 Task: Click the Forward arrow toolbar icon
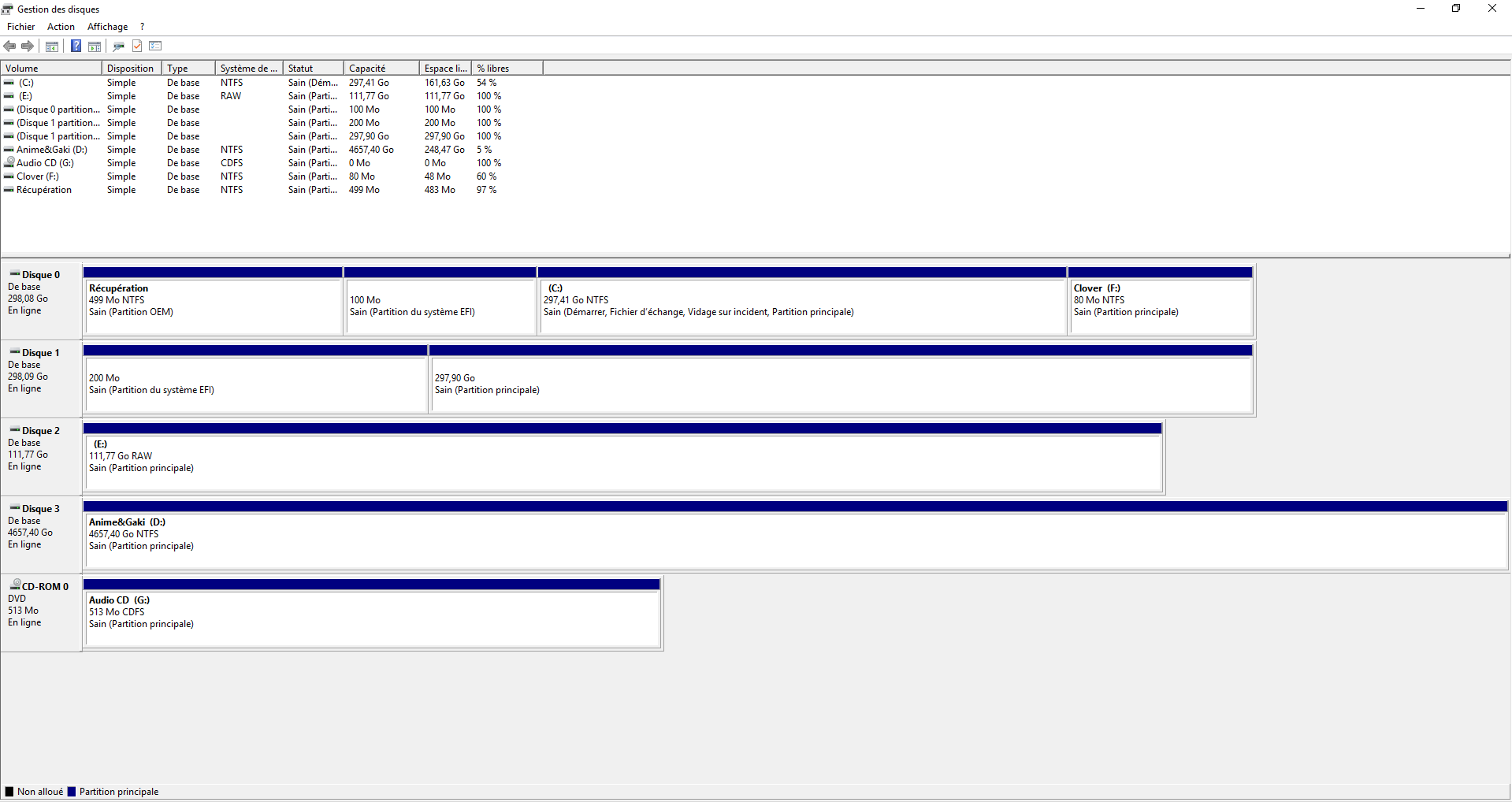(x=28, y=46)
